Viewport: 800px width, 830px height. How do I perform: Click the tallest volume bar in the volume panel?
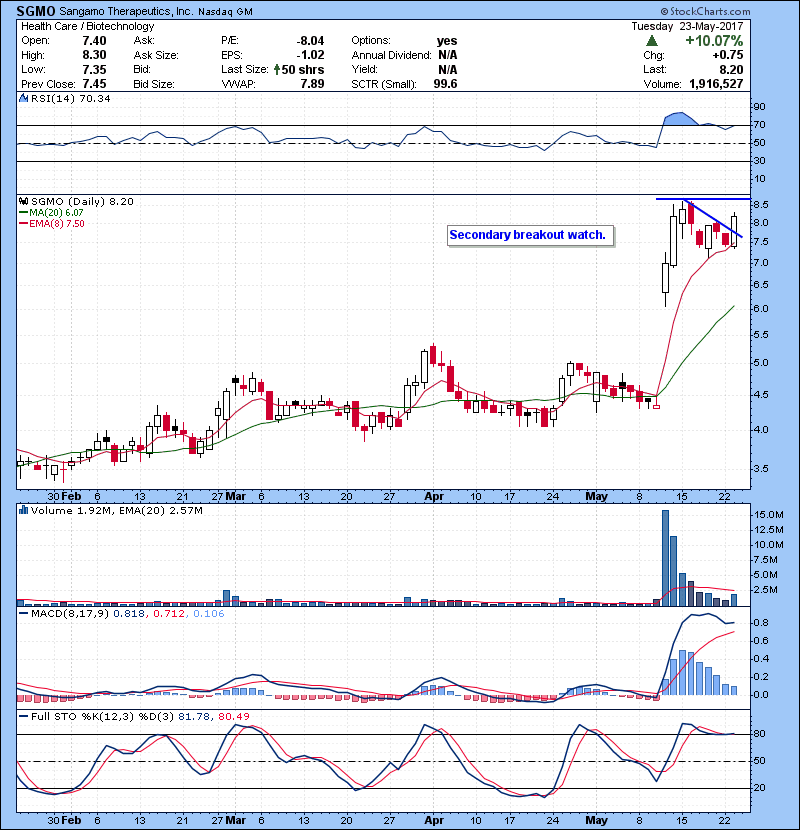click(x=666, y=558)
